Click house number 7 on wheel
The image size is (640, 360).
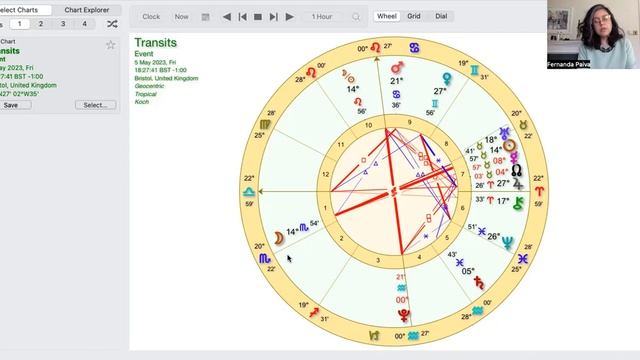point(463,174)
